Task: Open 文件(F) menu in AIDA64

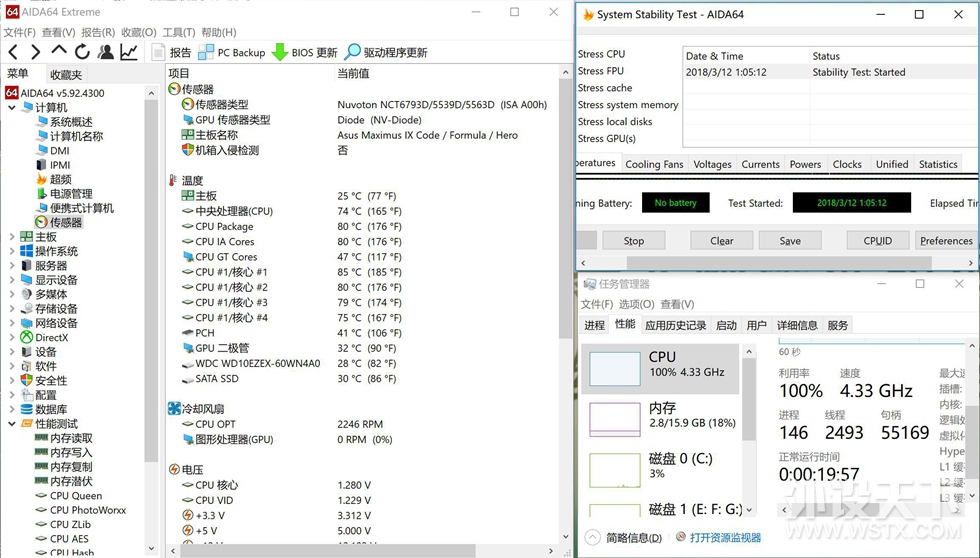Action: (19, 32)
